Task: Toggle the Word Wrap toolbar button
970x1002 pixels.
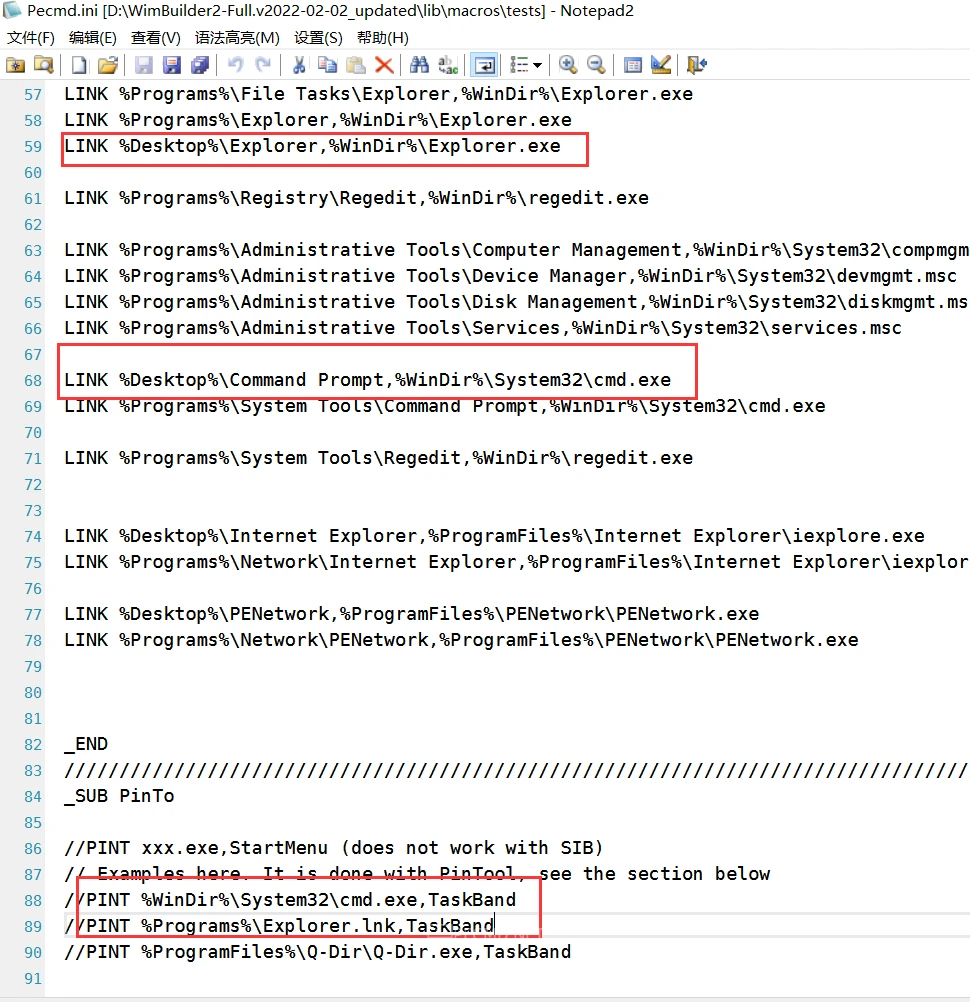Action: pyautogui.click(x=484, y=65)
